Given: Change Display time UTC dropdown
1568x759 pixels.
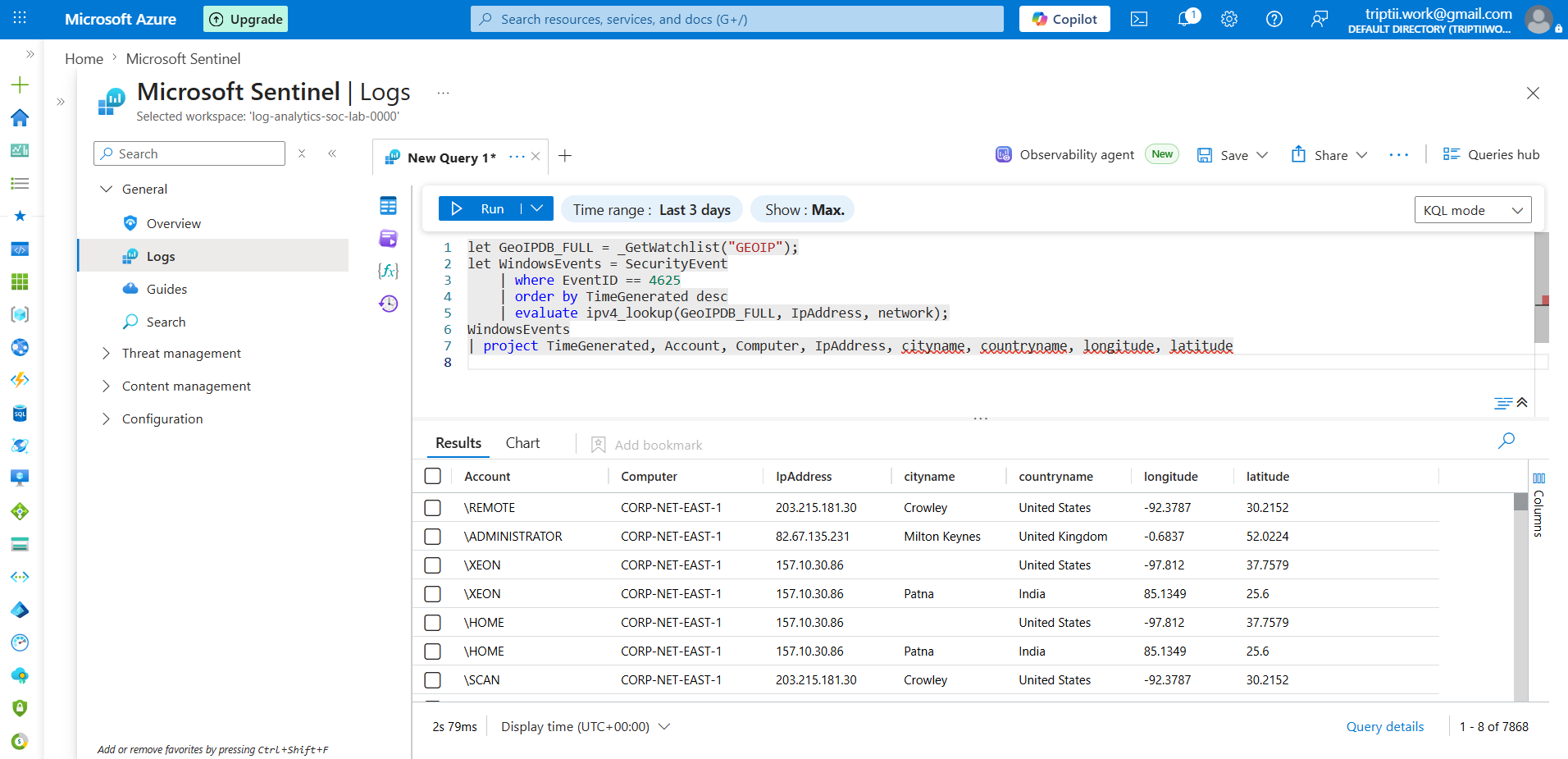Looking at the screenshot, I should [x=586, y=727].
